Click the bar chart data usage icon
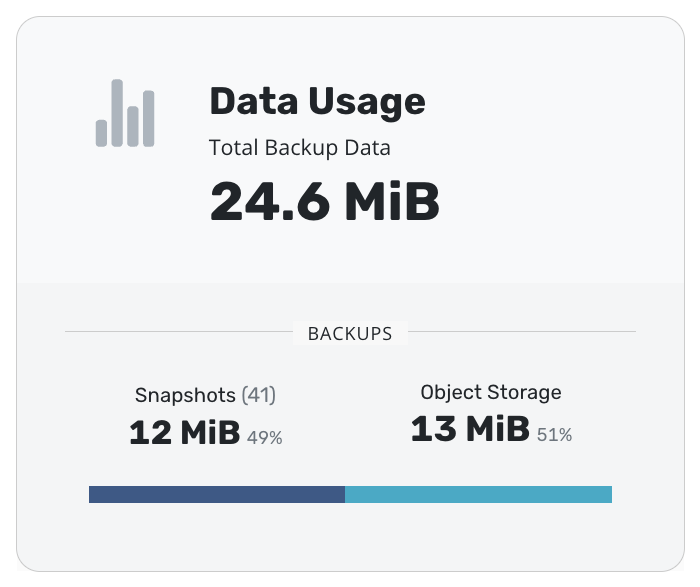Viewport: 700px width, 587px height. point(125,113)
